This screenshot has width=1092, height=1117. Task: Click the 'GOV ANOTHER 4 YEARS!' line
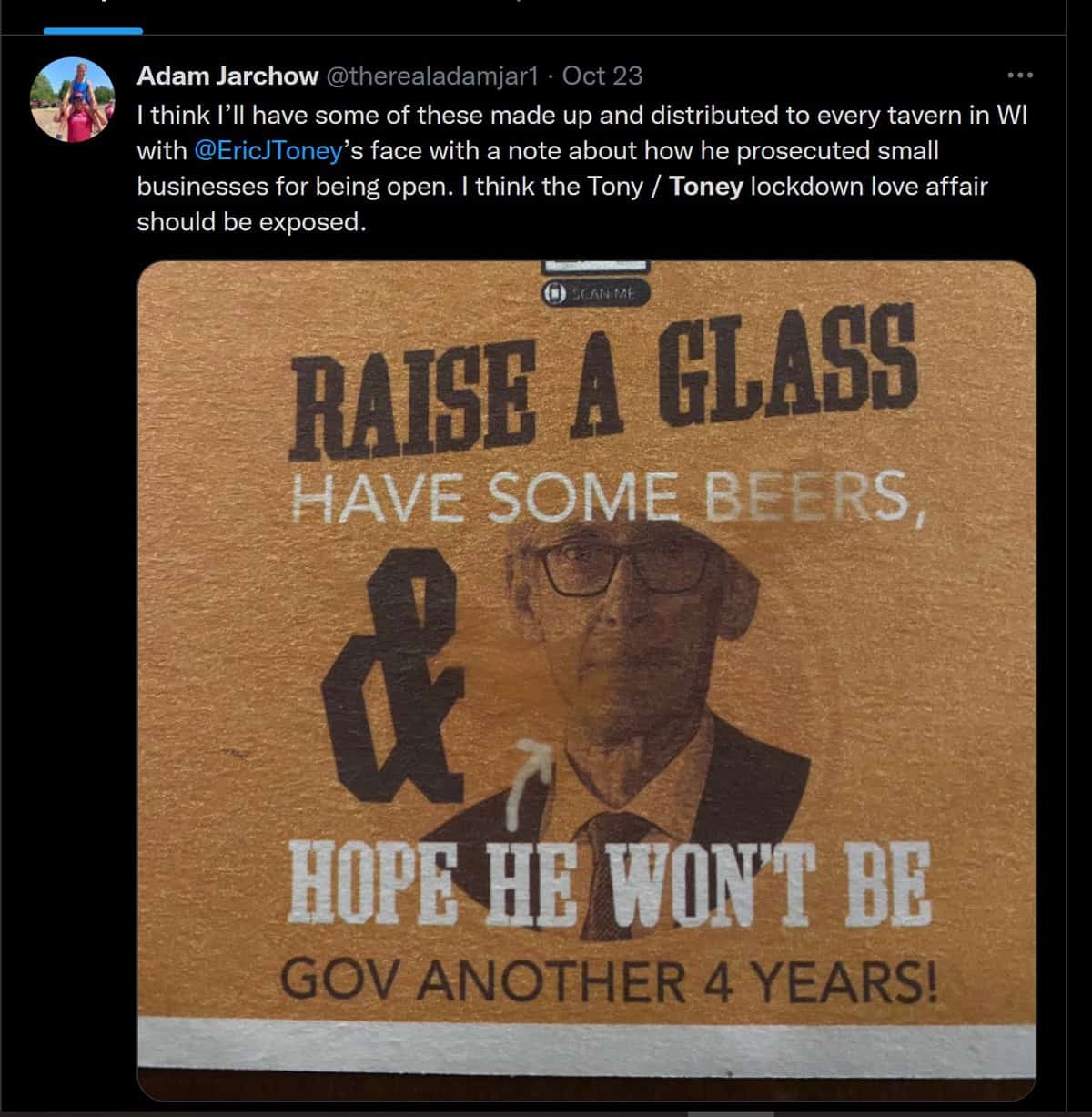(608, 980)
